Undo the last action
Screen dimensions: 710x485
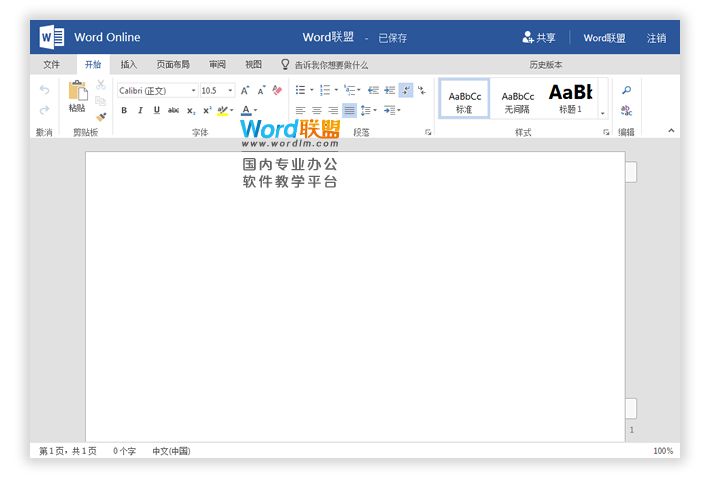coord(44,90)
